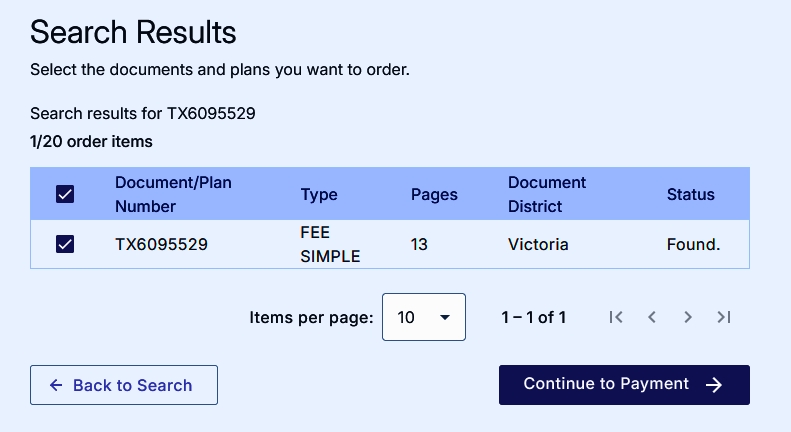Click Back to Search button
Viewport: 791px width, 432px height.
pos(124,385)
